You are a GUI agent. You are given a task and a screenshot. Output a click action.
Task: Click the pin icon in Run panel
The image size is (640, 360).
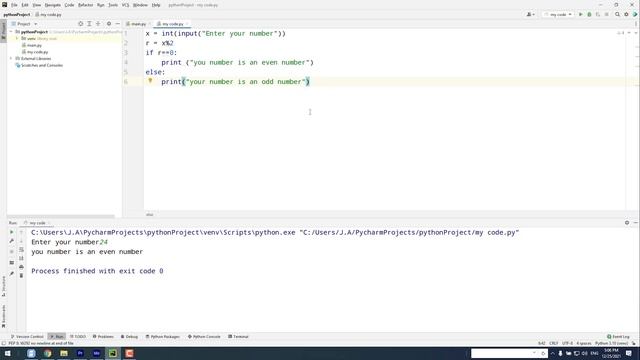[11, 273]
